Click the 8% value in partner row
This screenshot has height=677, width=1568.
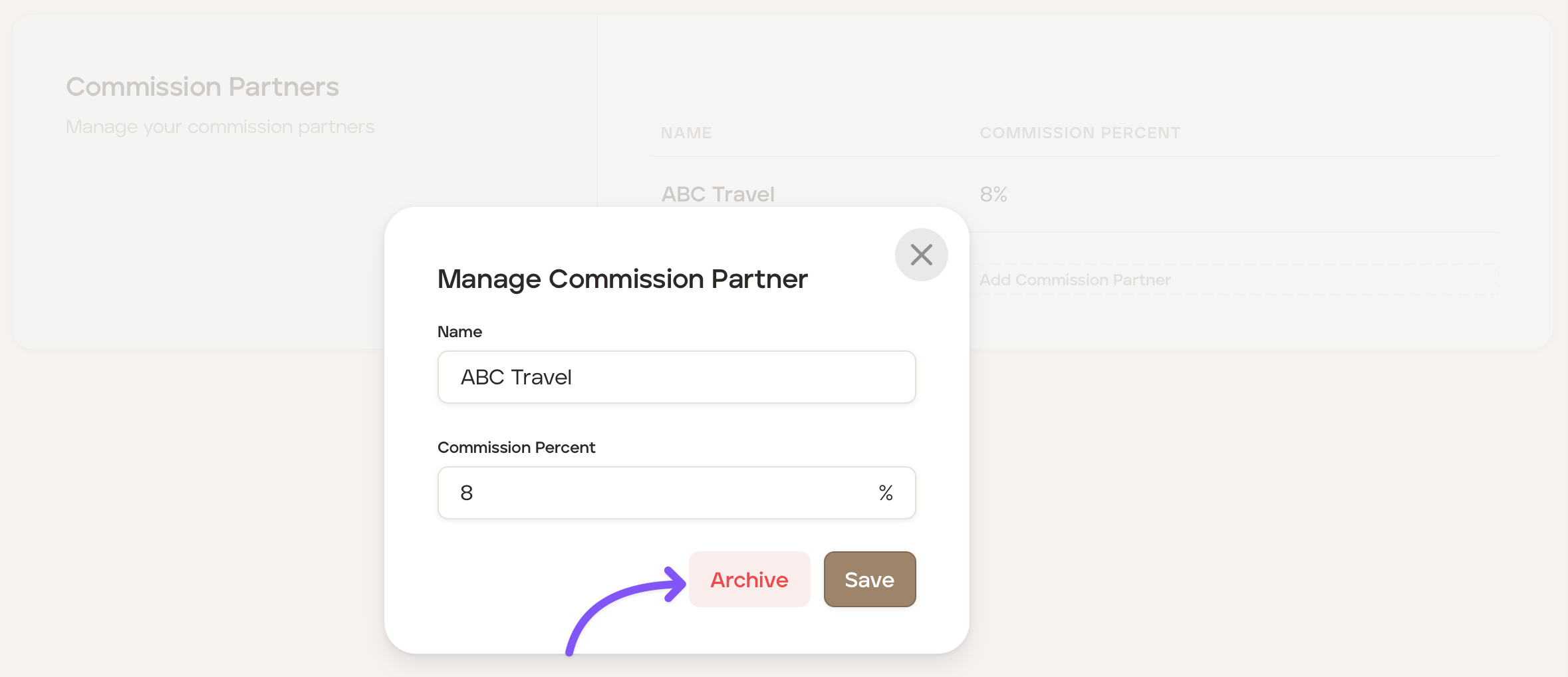tap(993, 194)
